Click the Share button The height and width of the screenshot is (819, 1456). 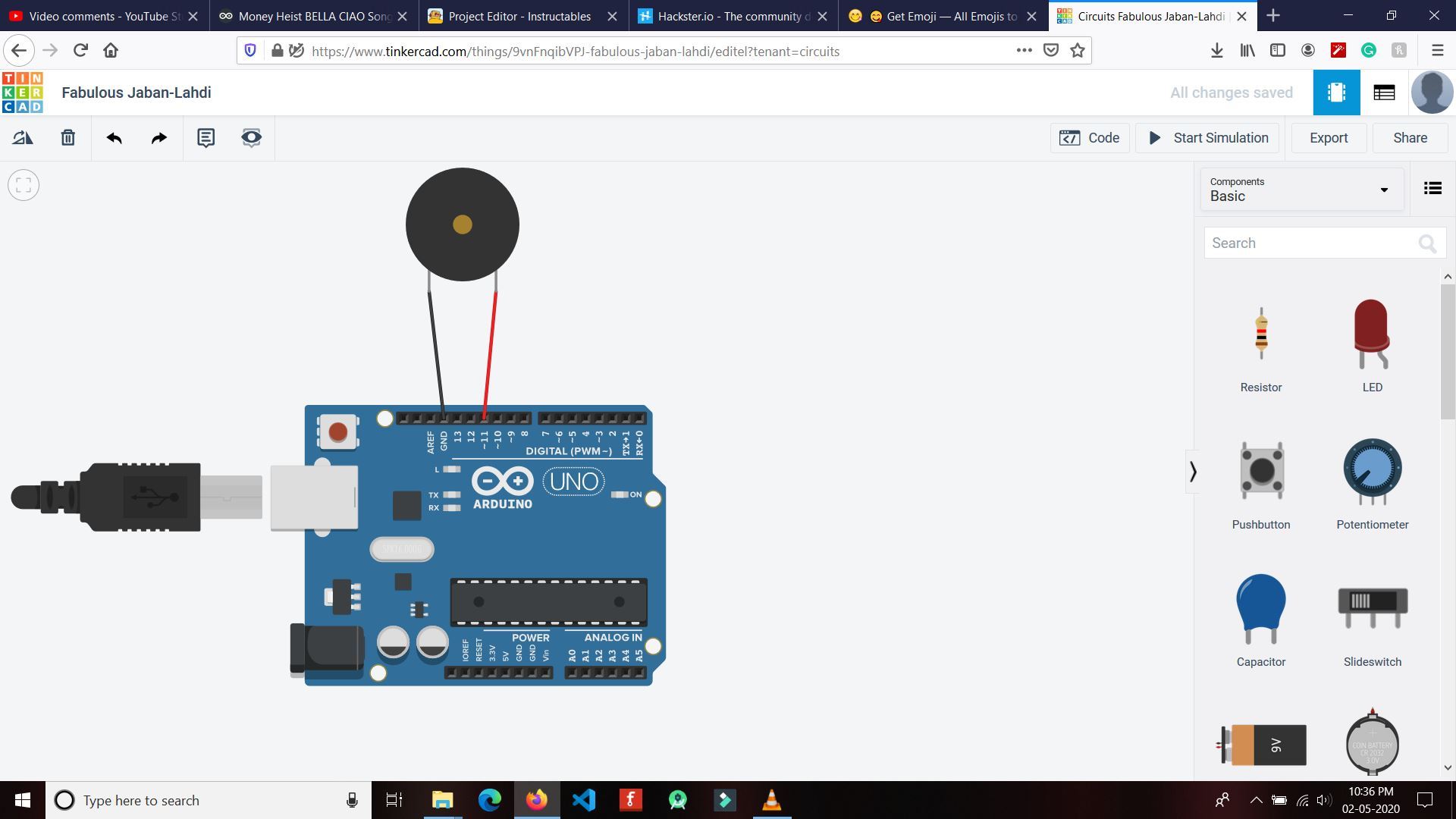1410,138
